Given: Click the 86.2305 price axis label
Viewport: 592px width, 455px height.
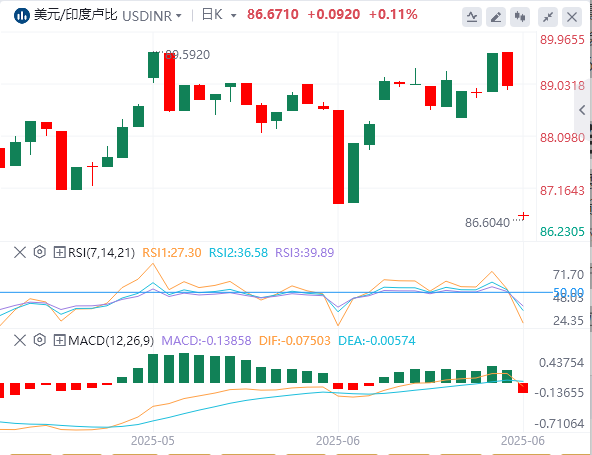Looking at the screenshot, I should (x=562, y=231).
